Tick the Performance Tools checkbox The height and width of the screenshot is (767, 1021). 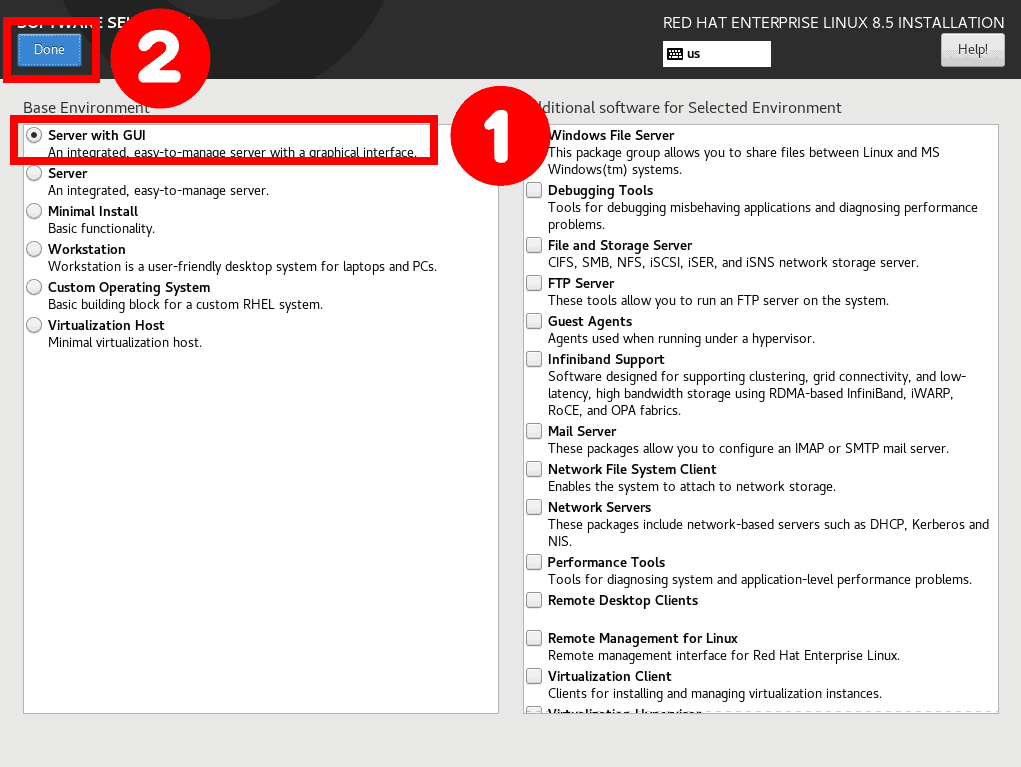[534, 562]
